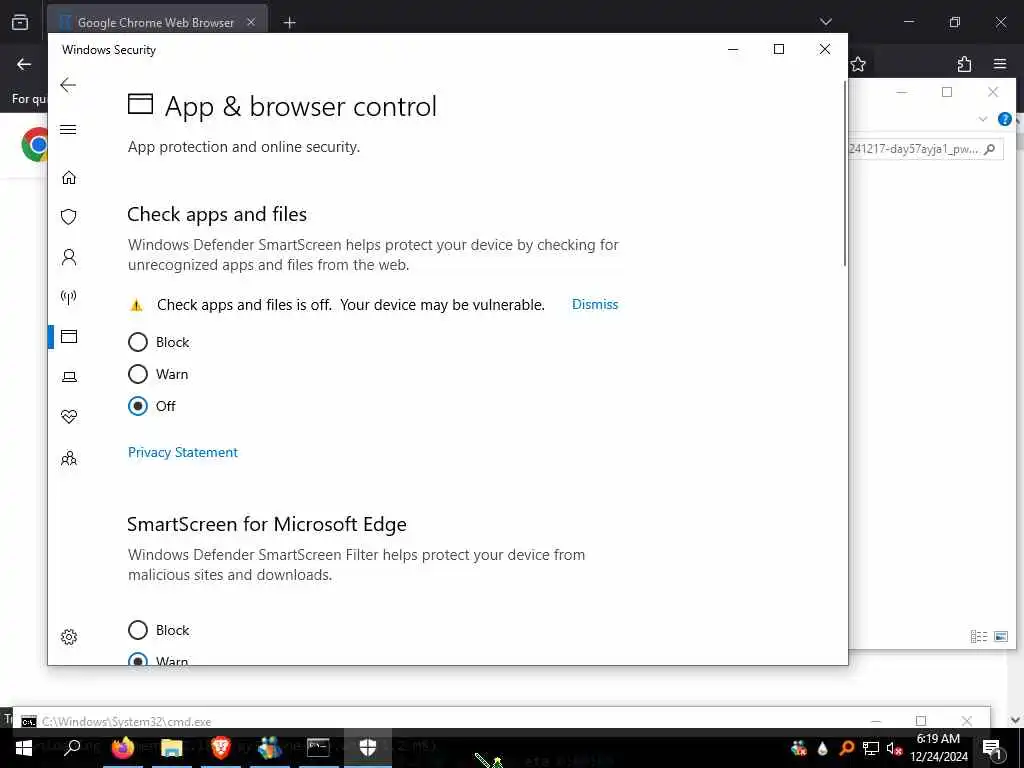
Task: Open the browser tab list dropdown
Action: coord(825,22)
